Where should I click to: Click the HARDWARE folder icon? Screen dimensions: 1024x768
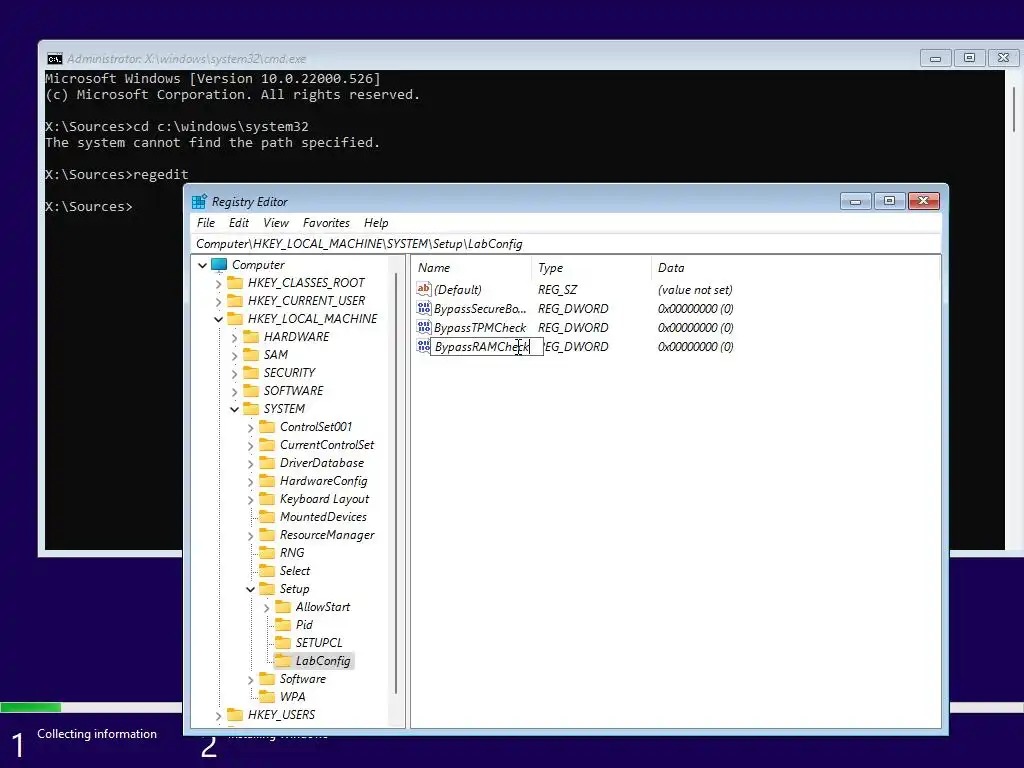point(251,336)
